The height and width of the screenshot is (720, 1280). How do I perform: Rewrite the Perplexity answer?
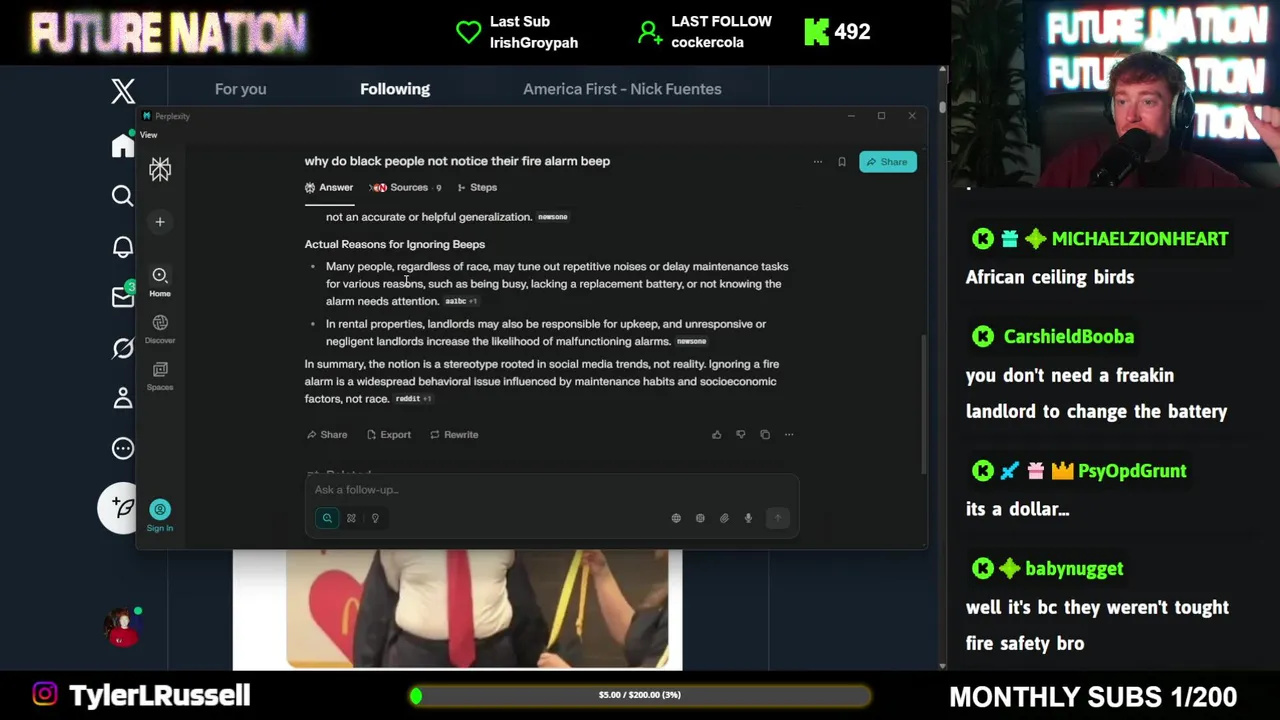pos(454,435)
